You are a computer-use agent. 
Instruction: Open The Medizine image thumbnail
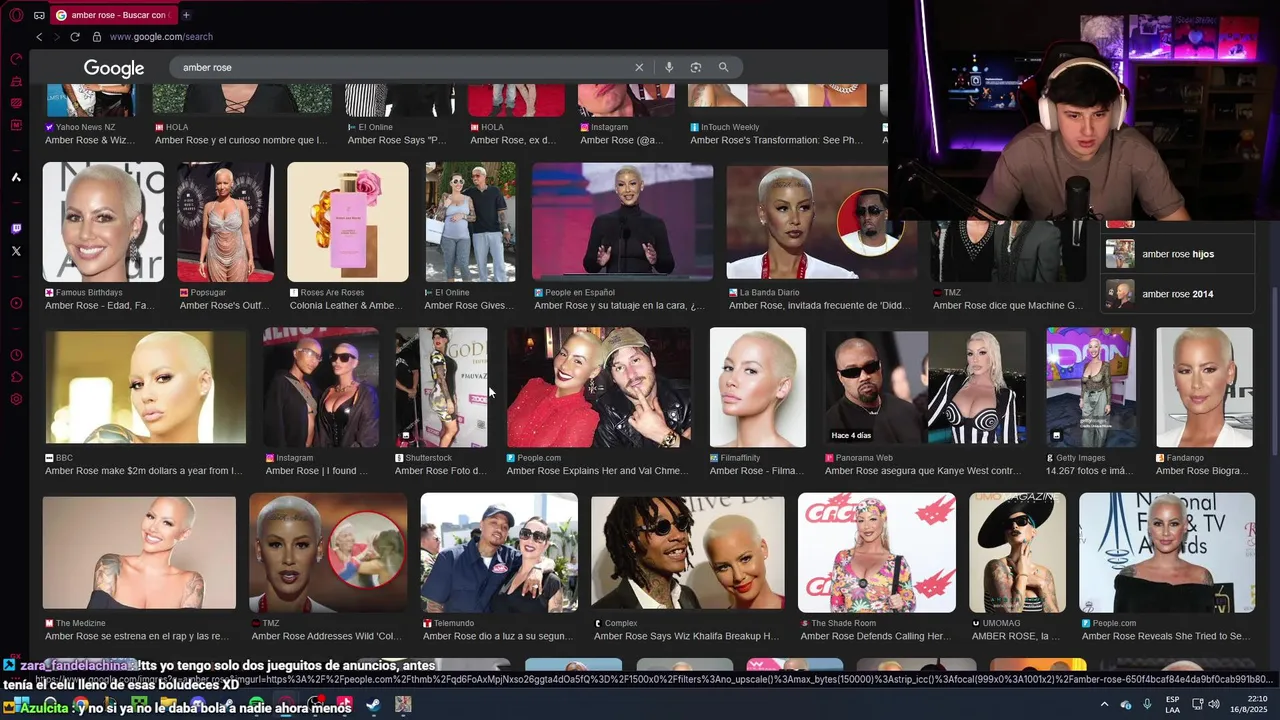pyautogui.click(x=139, y=553)
